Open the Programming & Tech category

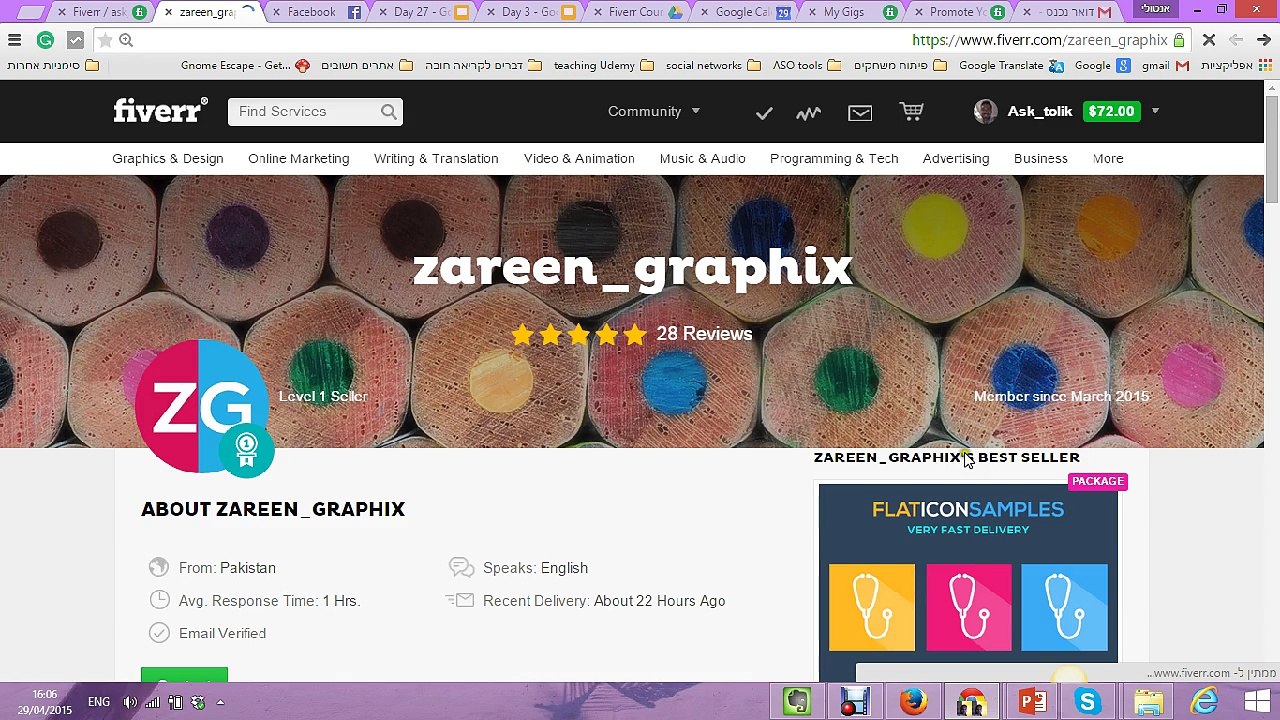(834, 158)
